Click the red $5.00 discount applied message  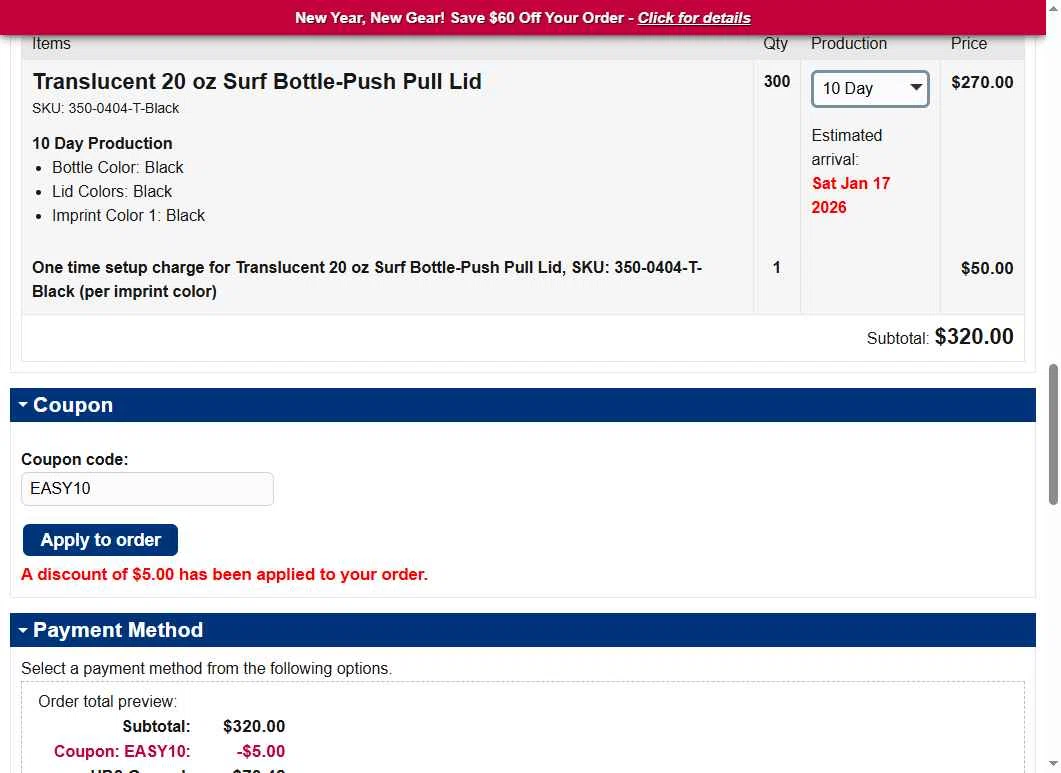224,574
